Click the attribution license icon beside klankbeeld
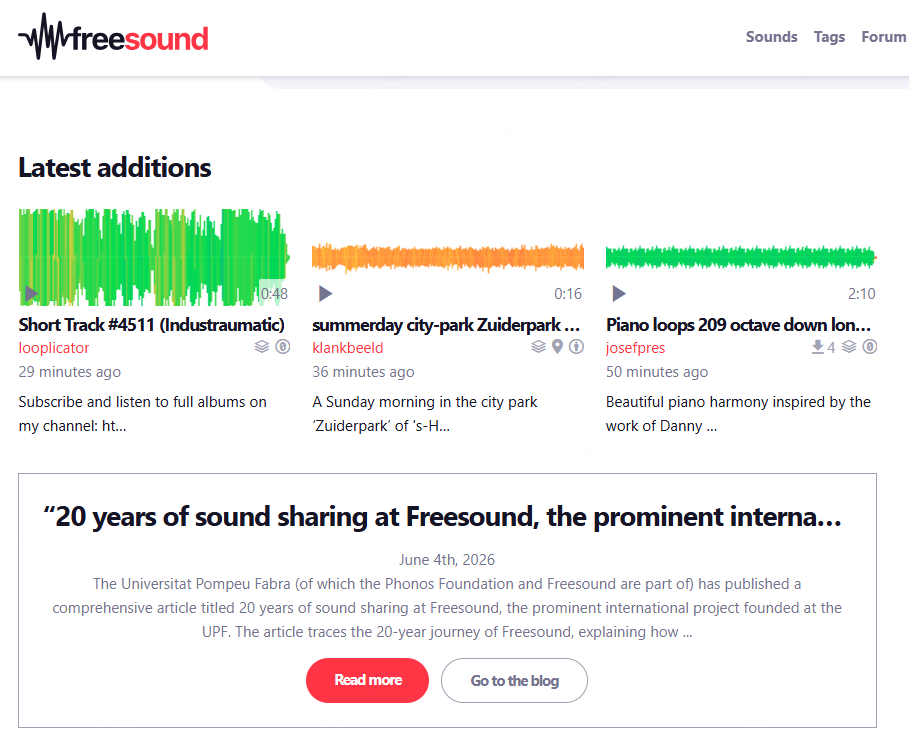Viewport: 909px width, 748px height. pos(576,347)
